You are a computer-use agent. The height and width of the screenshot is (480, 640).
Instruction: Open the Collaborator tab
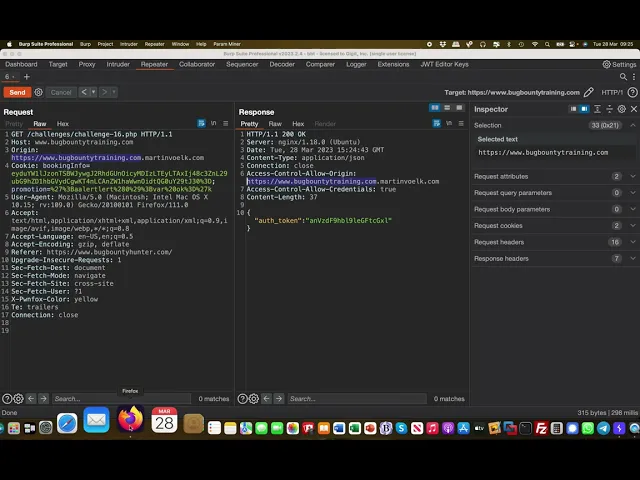[x=197, y=64]
